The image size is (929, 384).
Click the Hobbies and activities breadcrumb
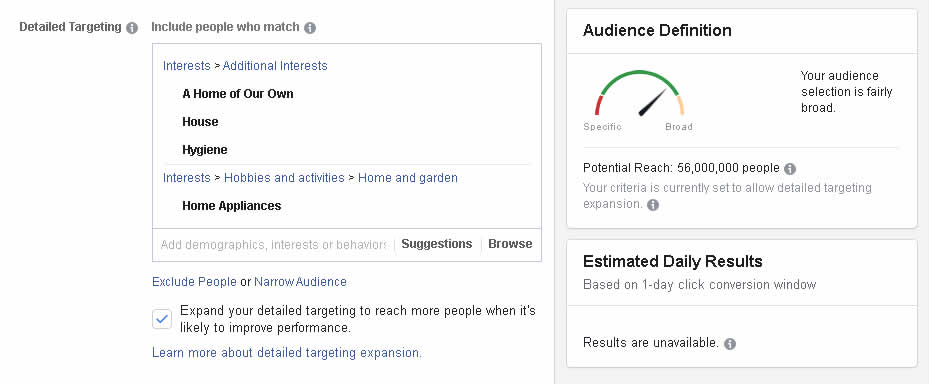click(x=284, y=178)
